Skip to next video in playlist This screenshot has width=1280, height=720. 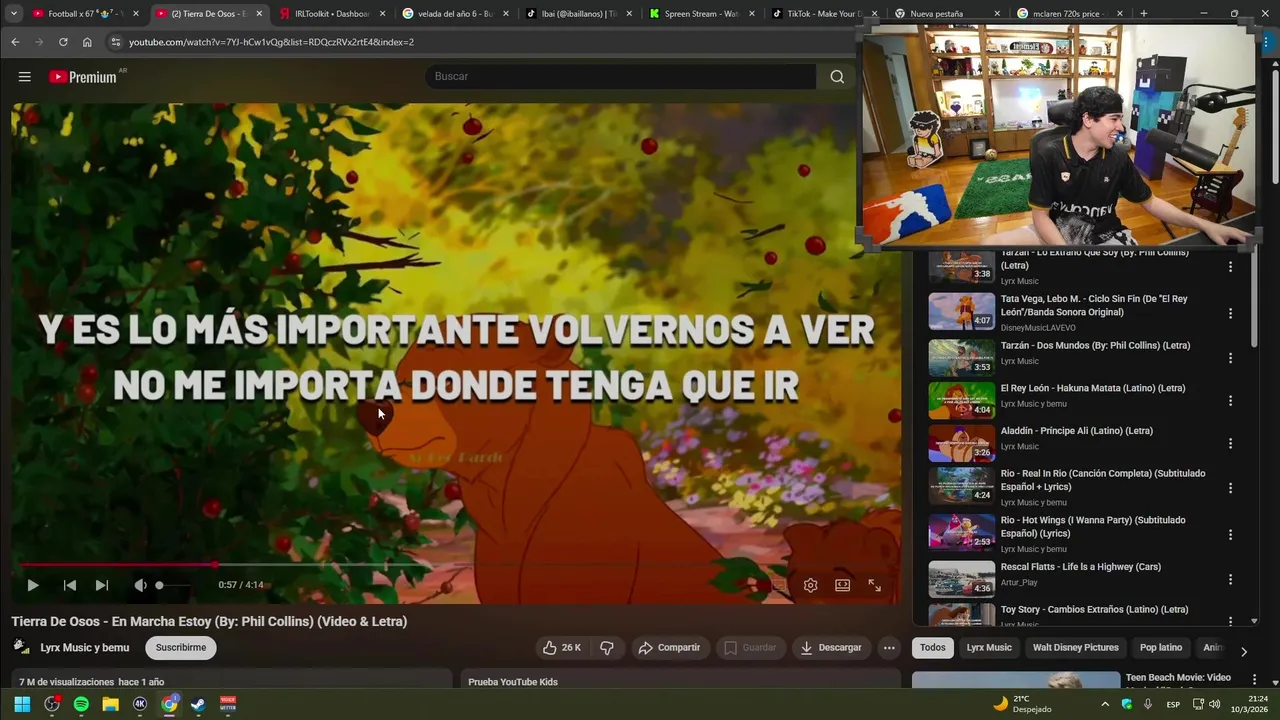pyautogui.click(x=101, y=585)
